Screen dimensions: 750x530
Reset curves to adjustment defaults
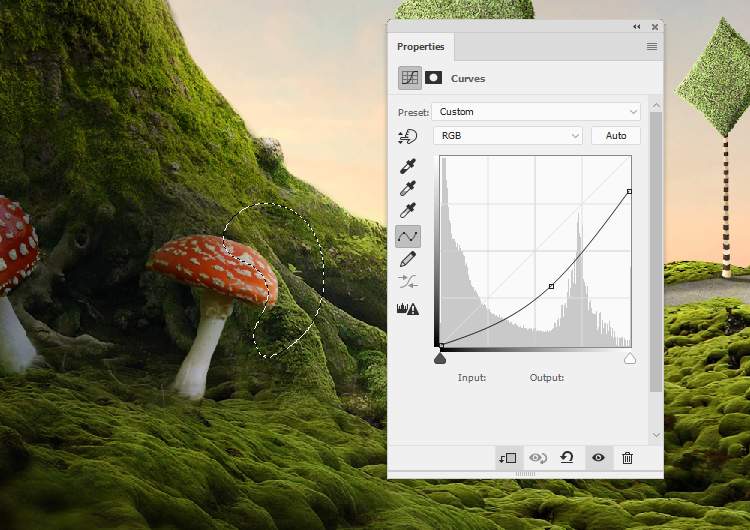pos(567,458)
